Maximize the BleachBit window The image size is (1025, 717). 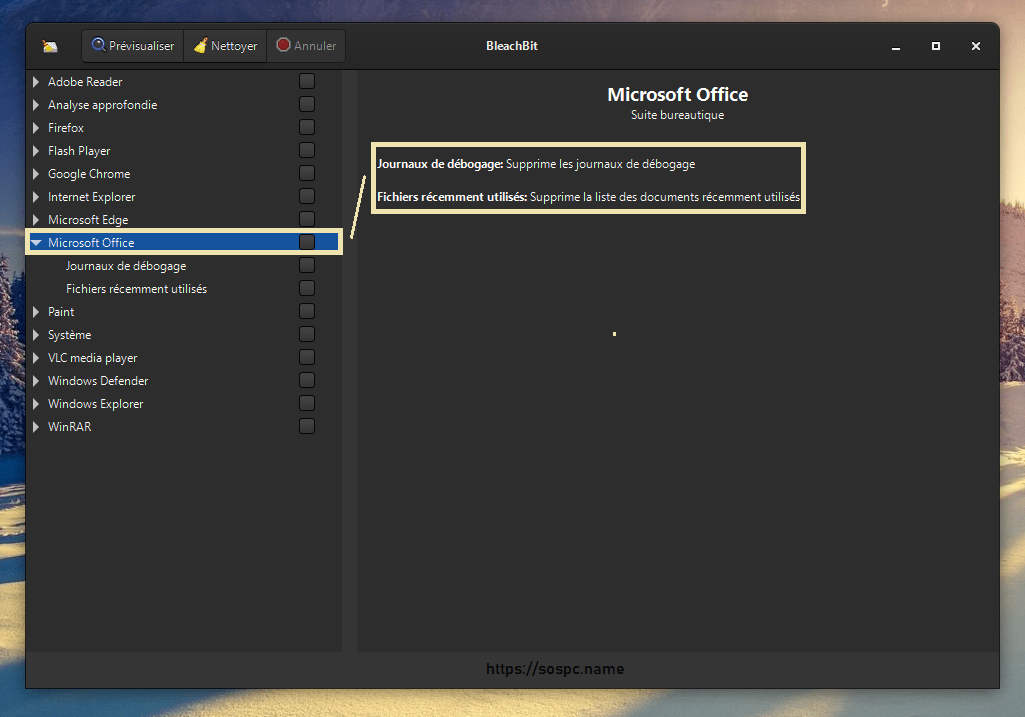coord(936,46)
